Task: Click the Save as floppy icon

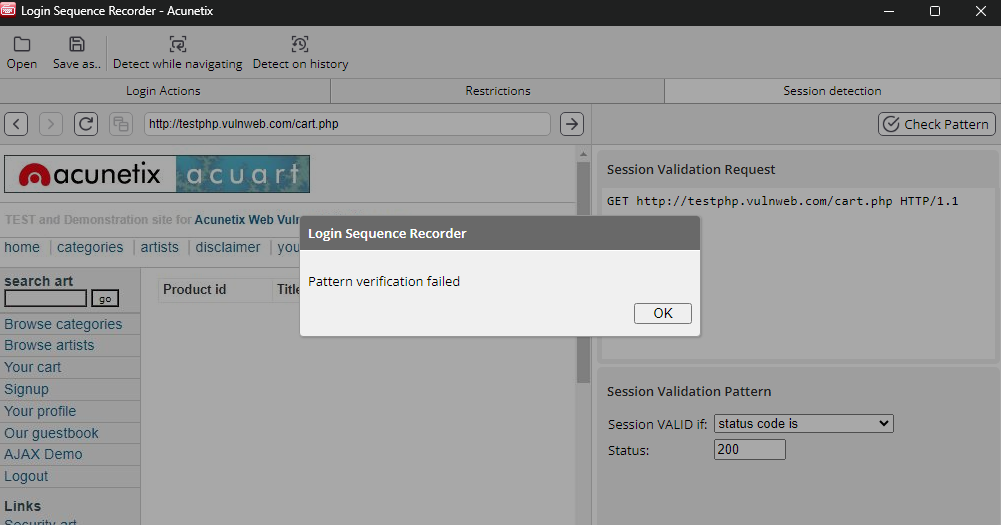Action: click(x=77, y=44)
